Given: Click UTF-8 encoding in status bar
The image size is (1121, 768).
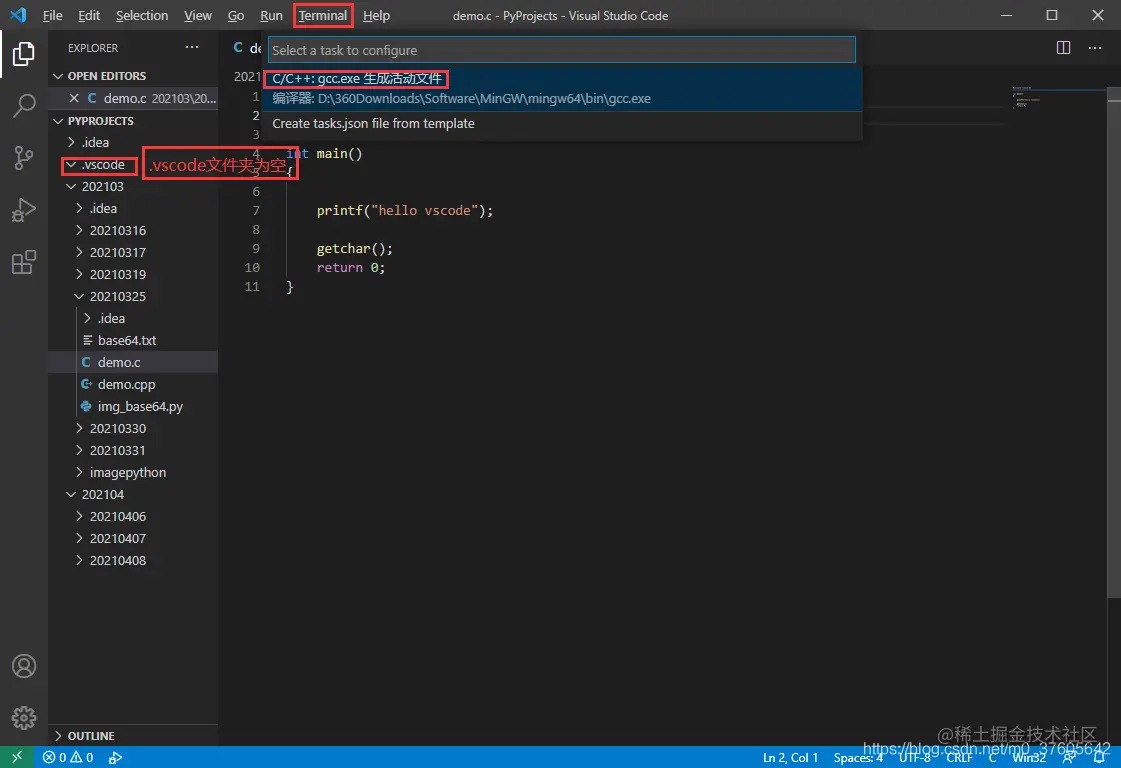Looking at the screenshot, I should [x=914, y=757].
